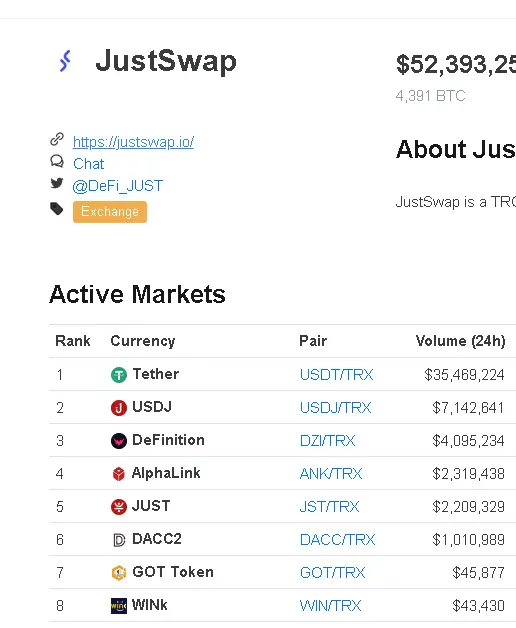Screen dimensions: 516x628
Task: Open the https://justswap.io/ website link
Action: 133,142
